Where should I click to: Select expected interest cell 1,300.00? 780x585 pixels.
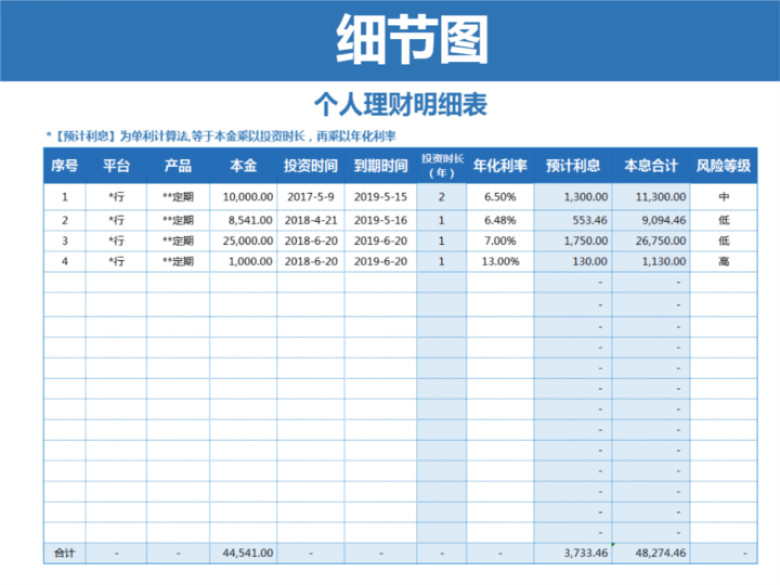pyautogui.click(x=573, y=197)
